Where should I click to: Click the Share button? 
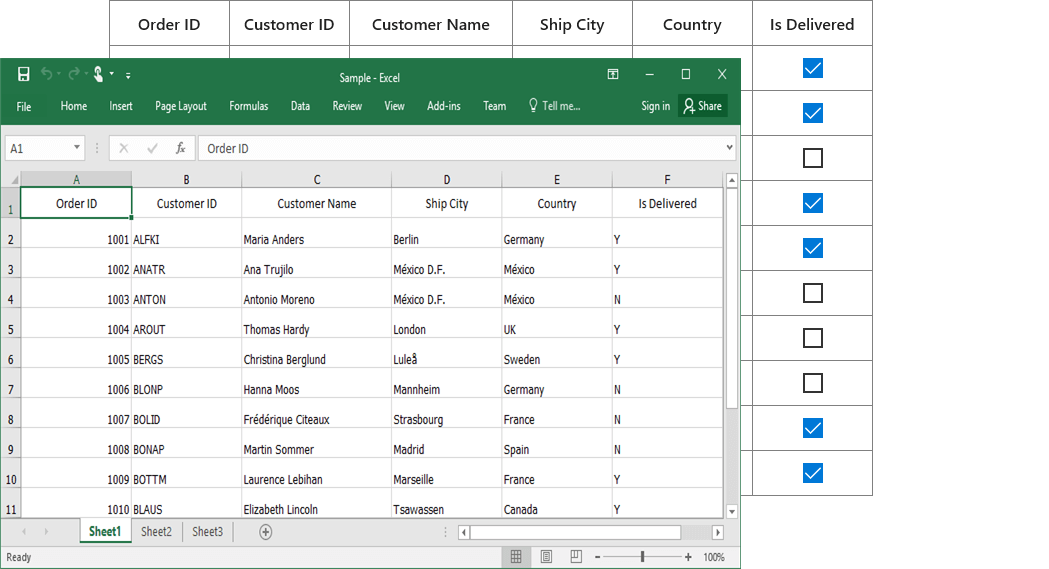pyautogui.click(x=703, y=106)
